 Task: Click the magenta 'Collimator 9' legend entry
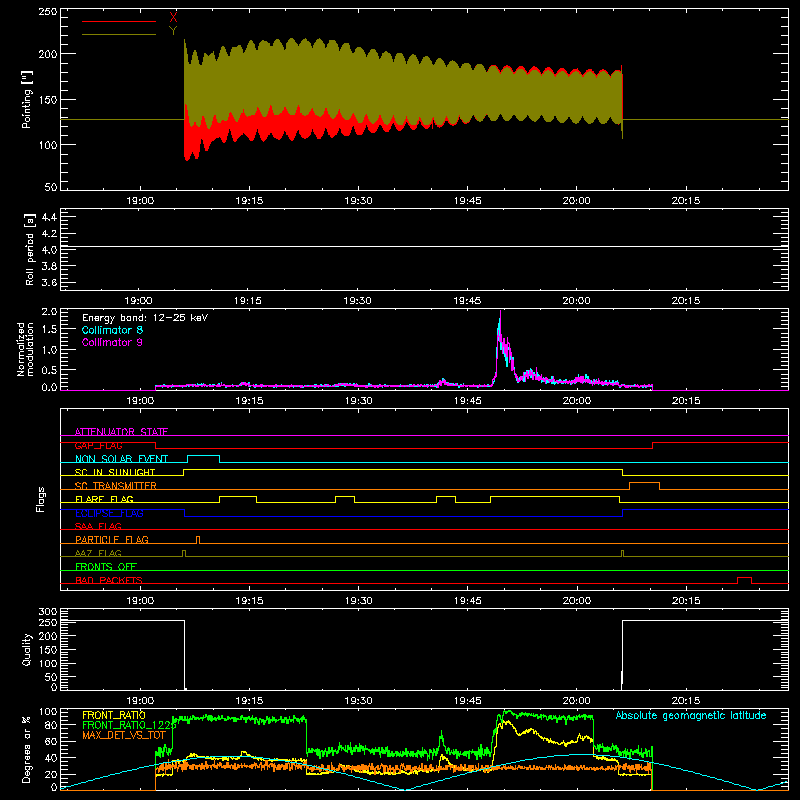[112, 342]
